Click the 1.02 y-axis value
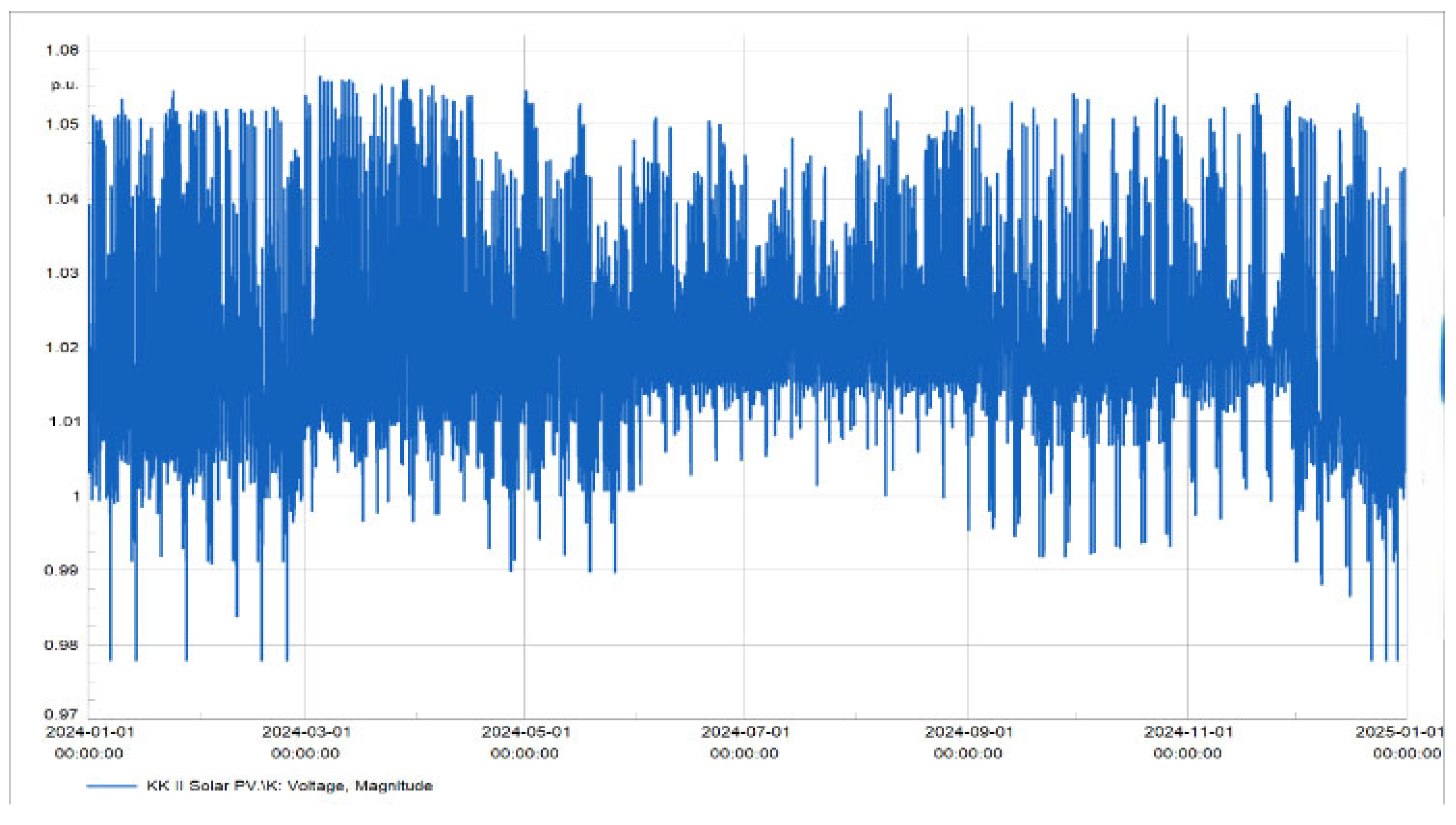This screenshot has width=1456, height=825. click(x=62, y=347)
